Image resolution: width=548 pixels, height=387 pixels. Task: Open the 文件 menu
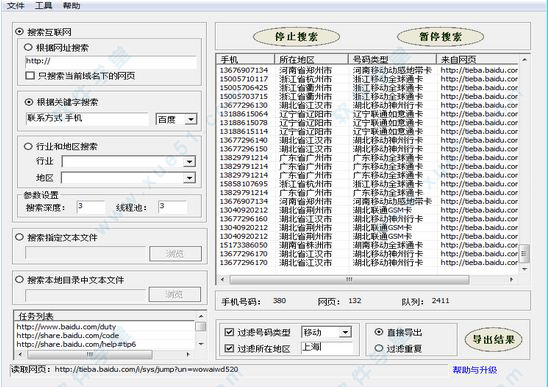(16, 6)
